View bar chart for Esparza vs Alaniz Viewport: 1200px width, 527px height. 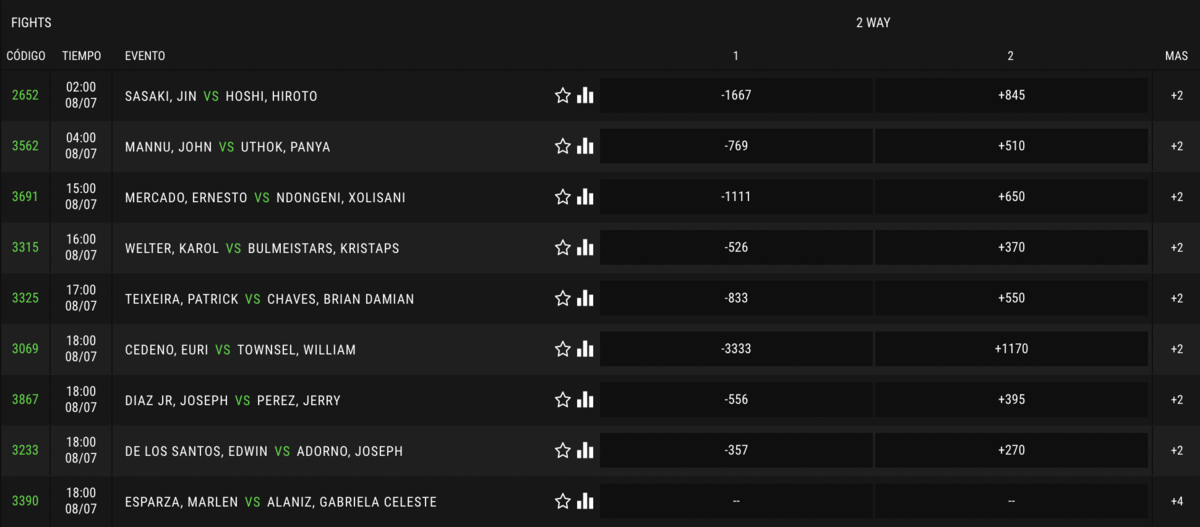pos(586,502)
